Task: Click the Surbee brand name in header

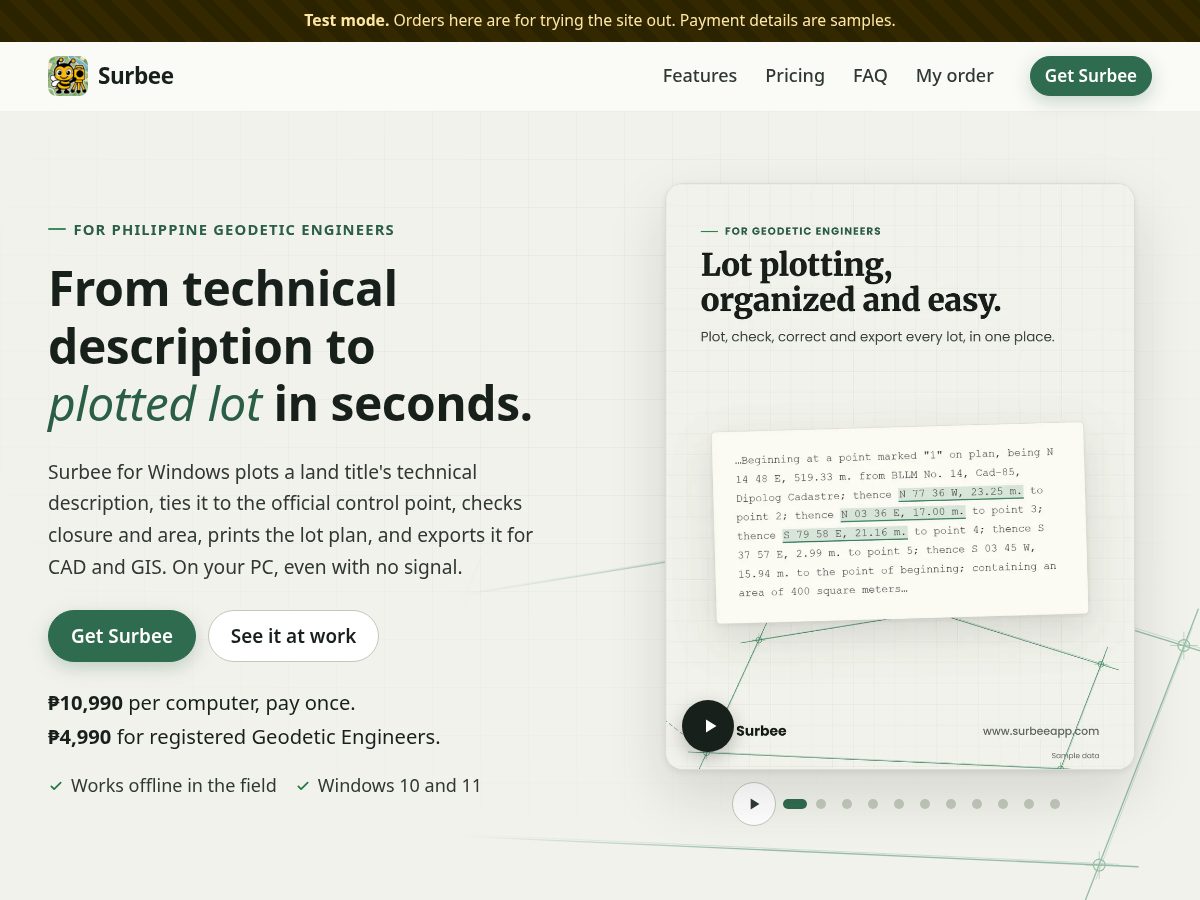Action: point(136,76)
